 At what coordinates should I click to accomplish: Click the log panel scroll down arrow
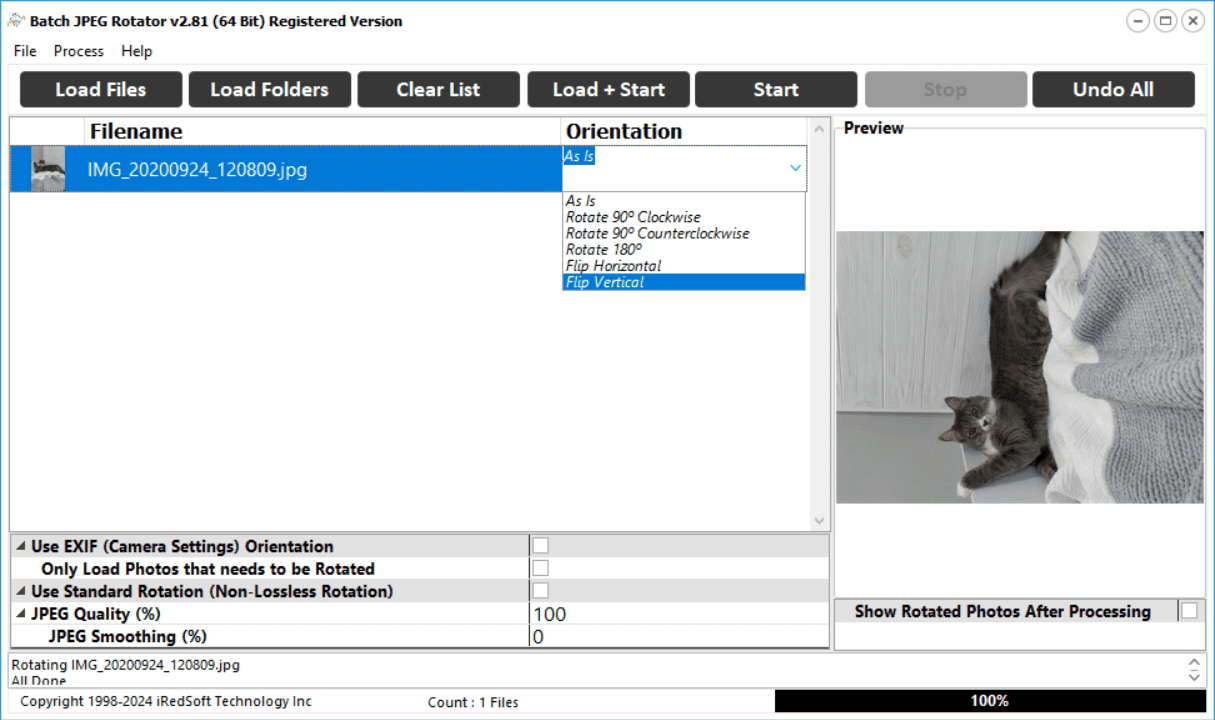pyautogui.click(x=1194, y=677)
